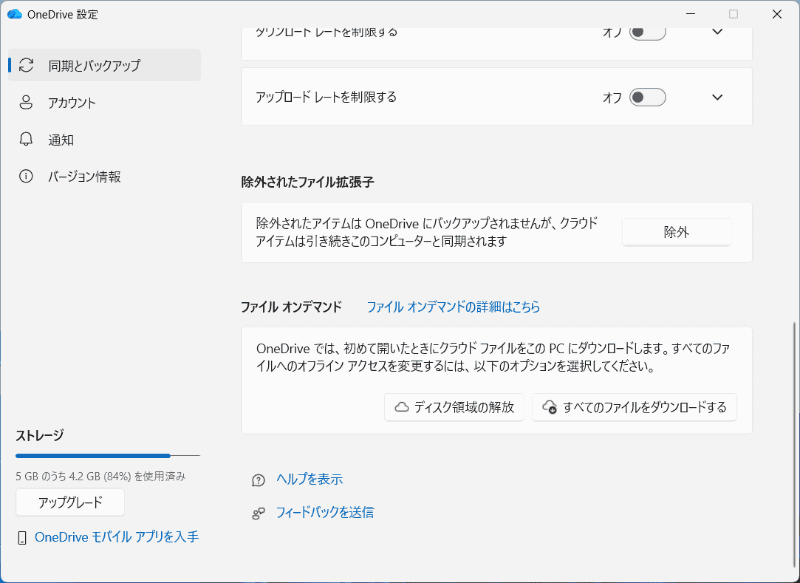Click the sync arrows icon beside 同期とバックアップ
The width and height of the screenshot is (800, 583).
pyautogui.click(x=26, y=65)
